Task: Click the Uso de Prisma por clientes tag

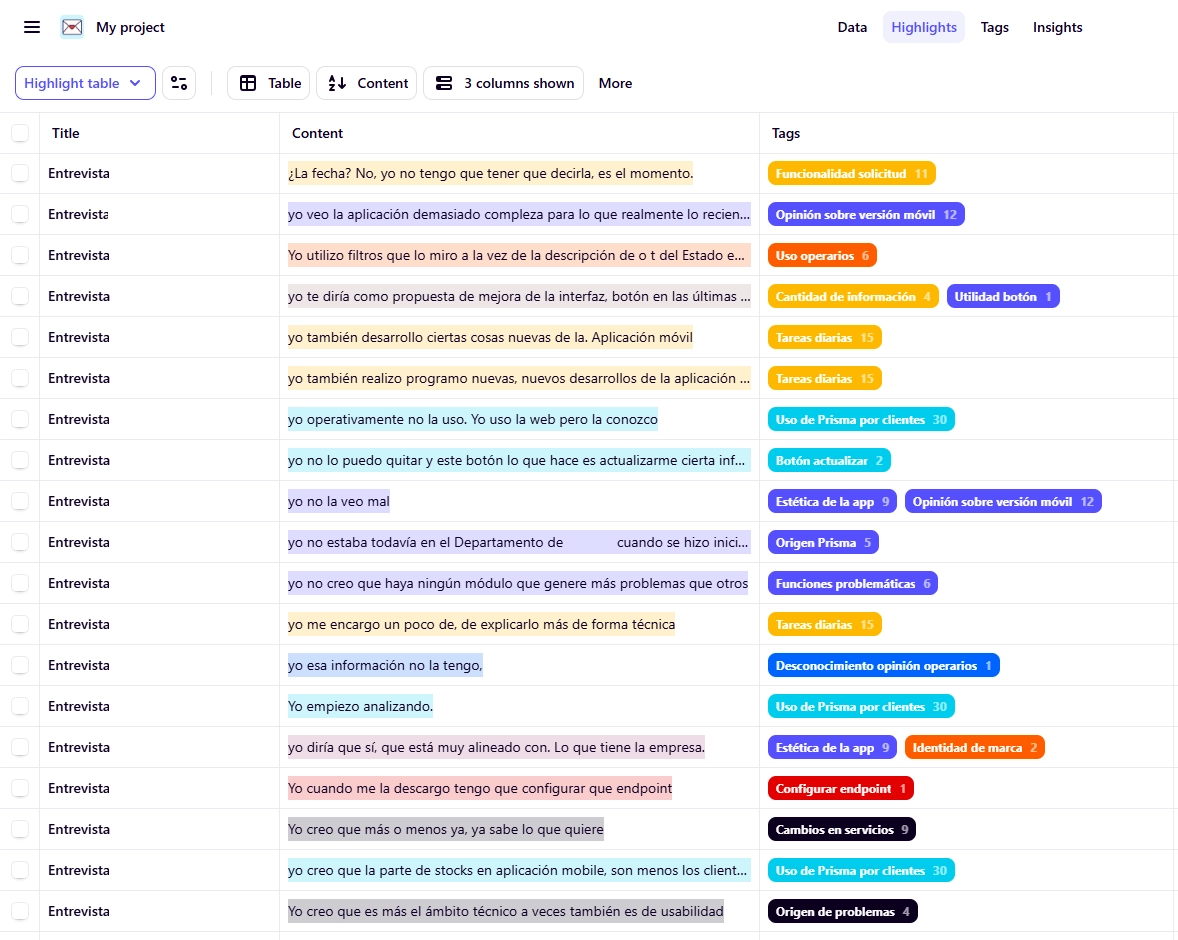Action: pos(861,419)
